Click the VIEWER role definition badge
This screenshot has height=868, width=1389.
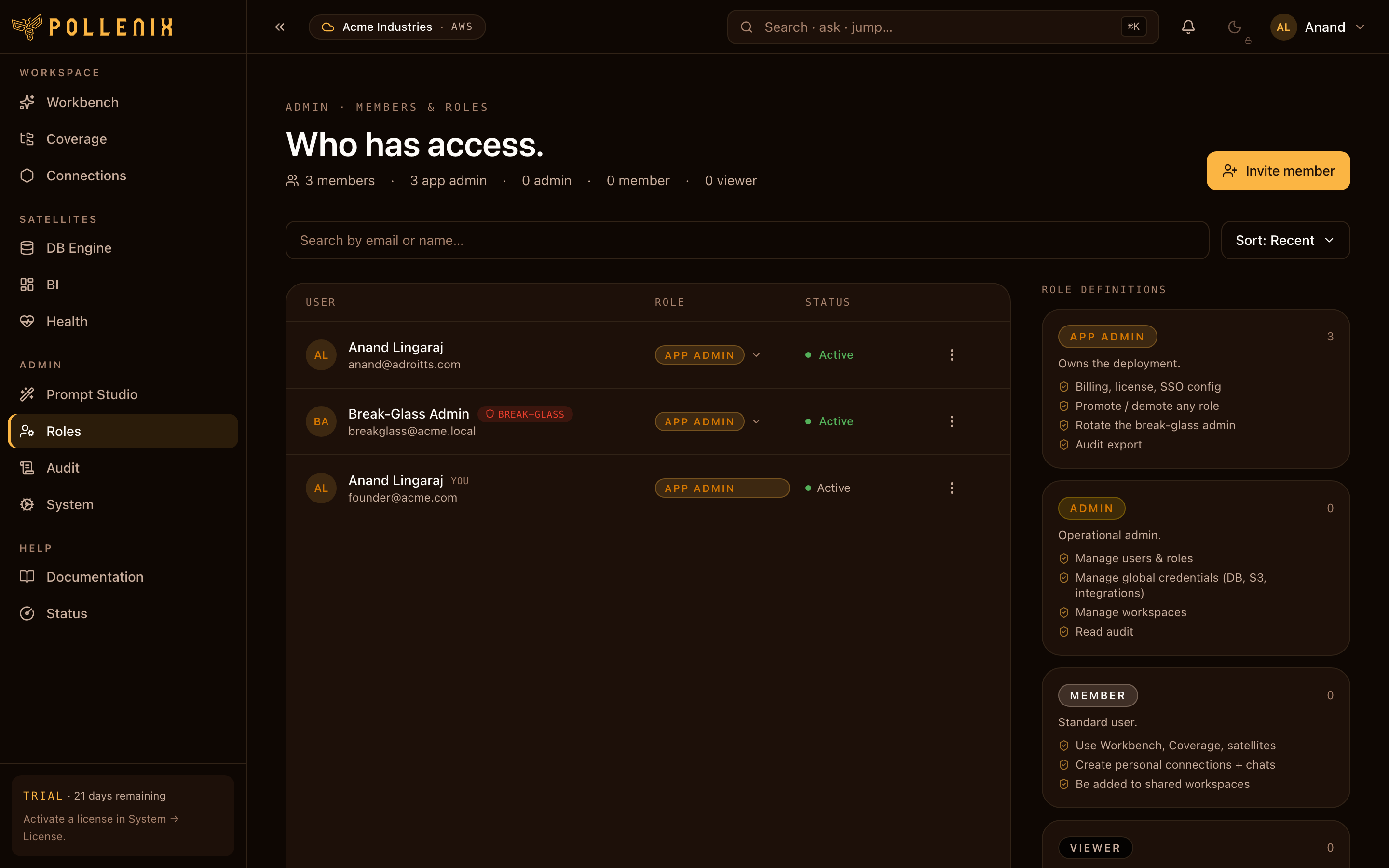(1095, 847)
